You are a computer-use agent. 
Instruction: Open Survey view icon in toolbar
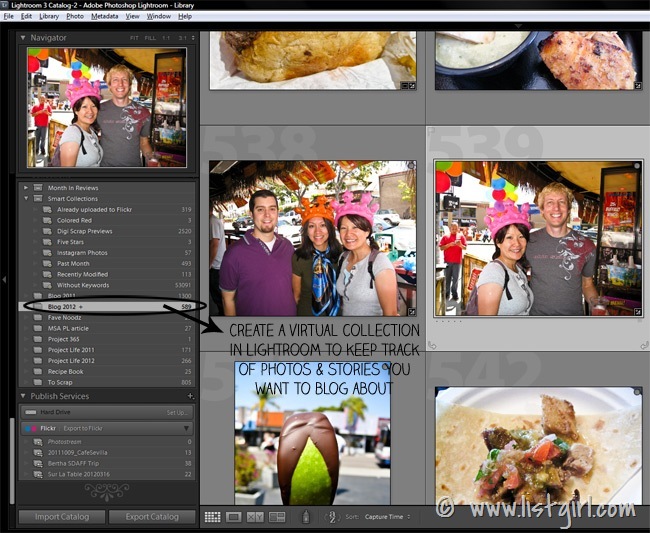[277, 517]
